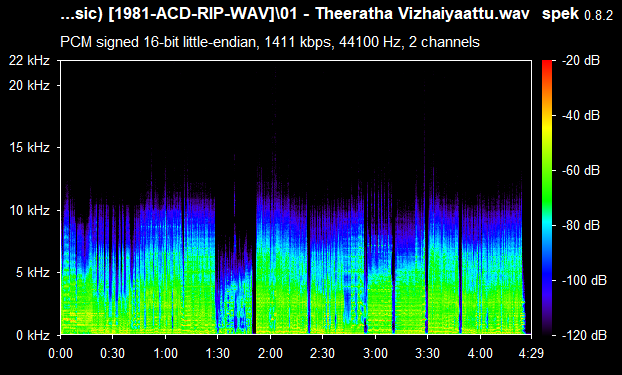Image resolution: width=622 pixels, height=375 pixels.
Task: Click the 10 kHz frequency label
Action: [29, 210]
